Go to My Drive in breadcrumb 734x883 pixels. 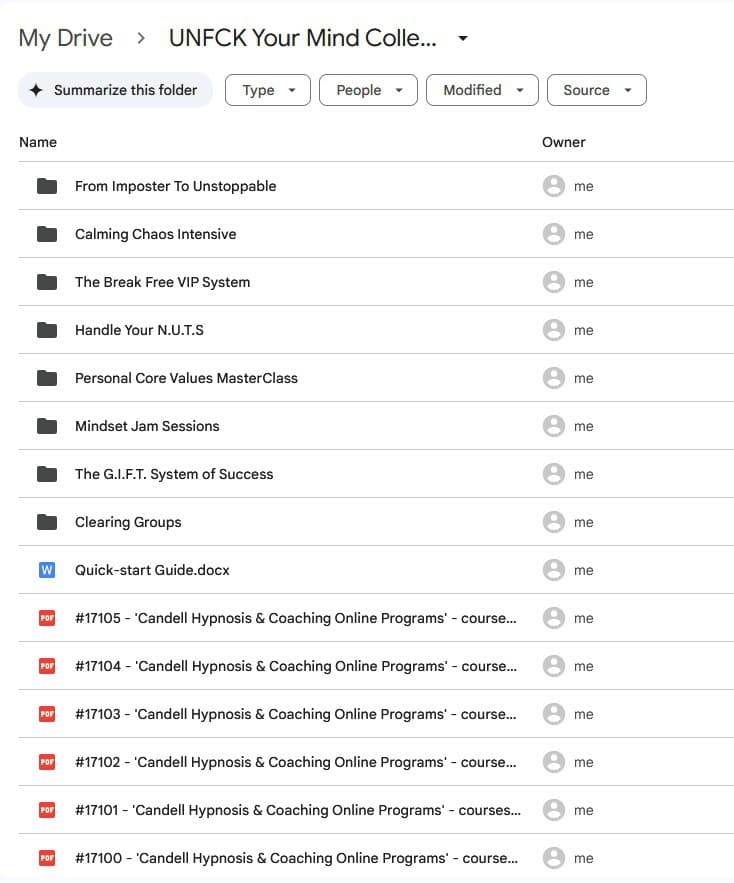pos(66,39)
